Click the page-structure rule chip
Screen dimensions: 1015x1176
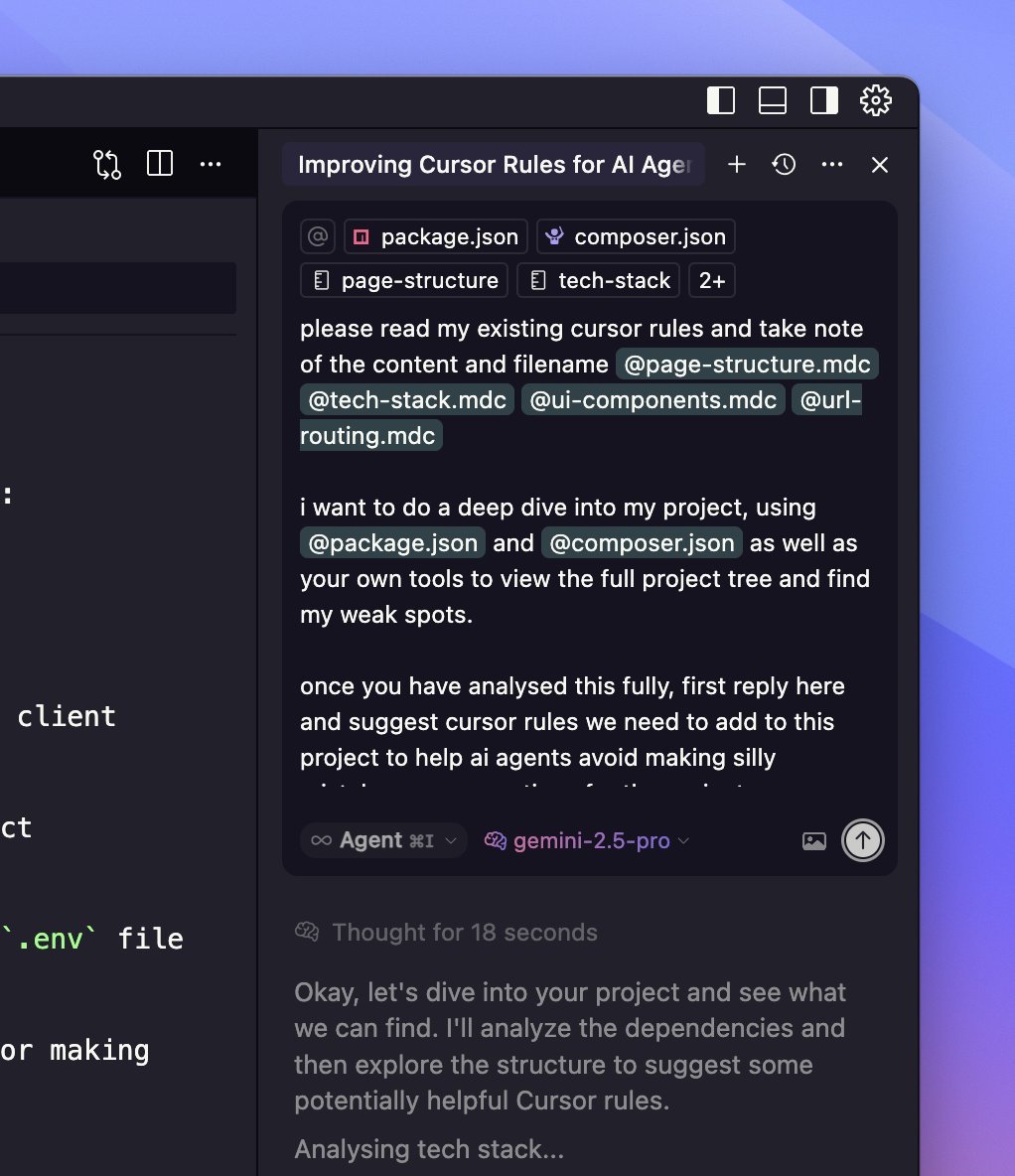(x=404, y=280)
